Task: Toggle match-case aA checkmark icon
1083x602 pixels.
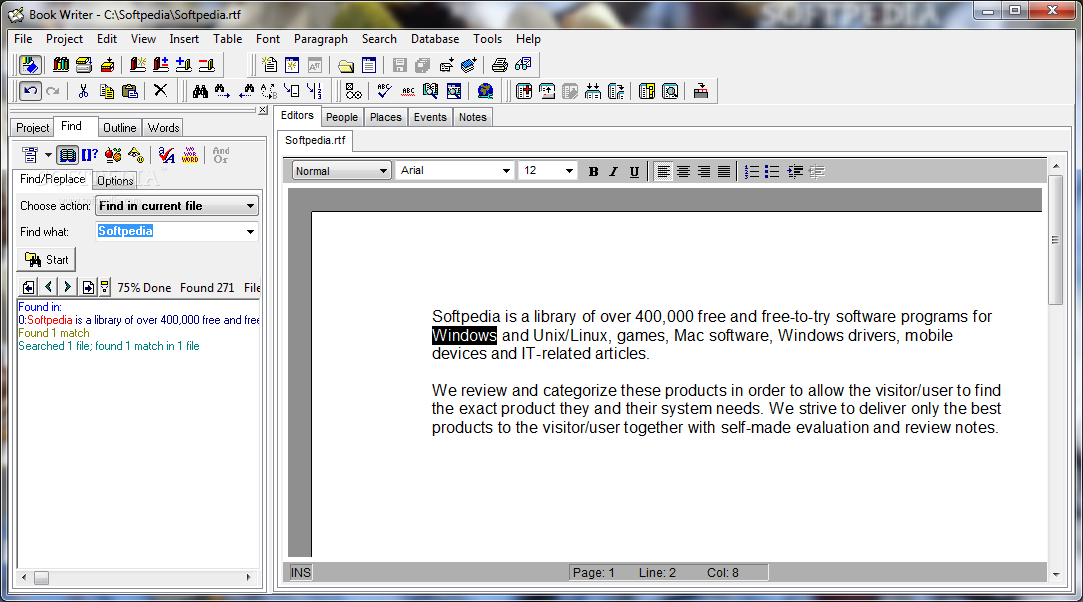Action: pyautogui.click(x=166, y=155)
